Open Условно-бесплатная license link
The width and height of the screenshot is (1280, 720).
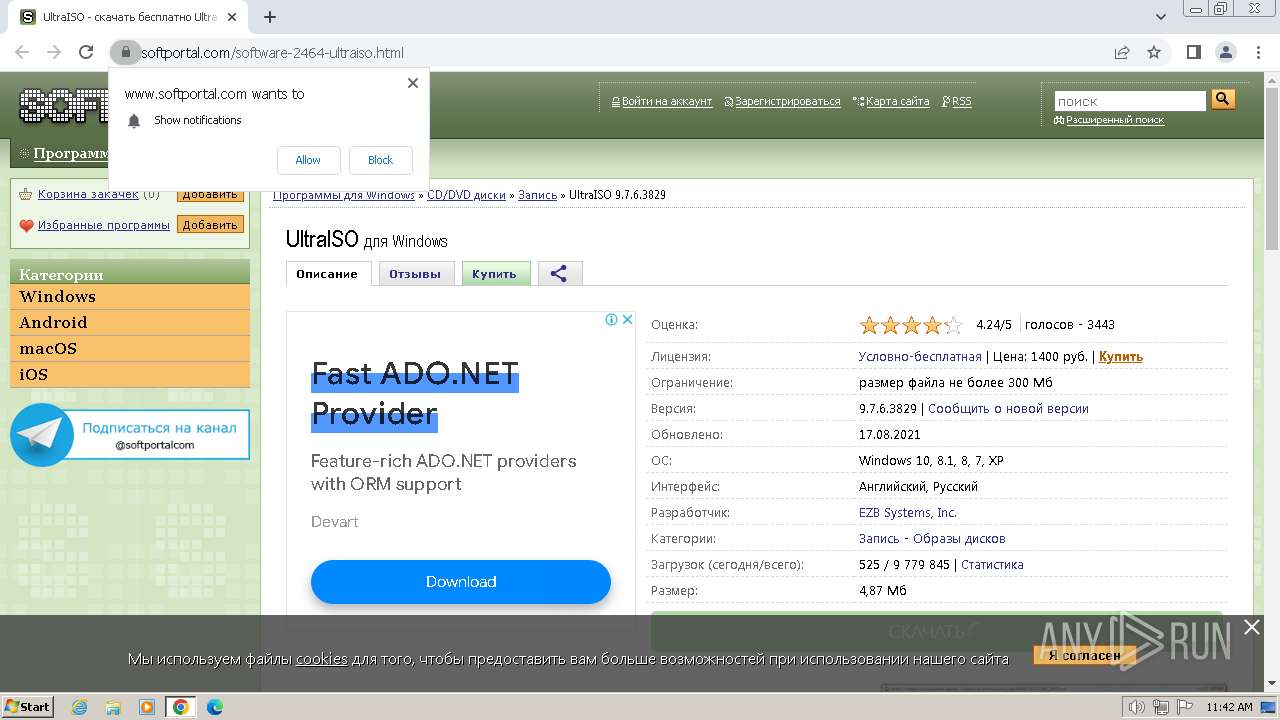click(x=920, y=356)
